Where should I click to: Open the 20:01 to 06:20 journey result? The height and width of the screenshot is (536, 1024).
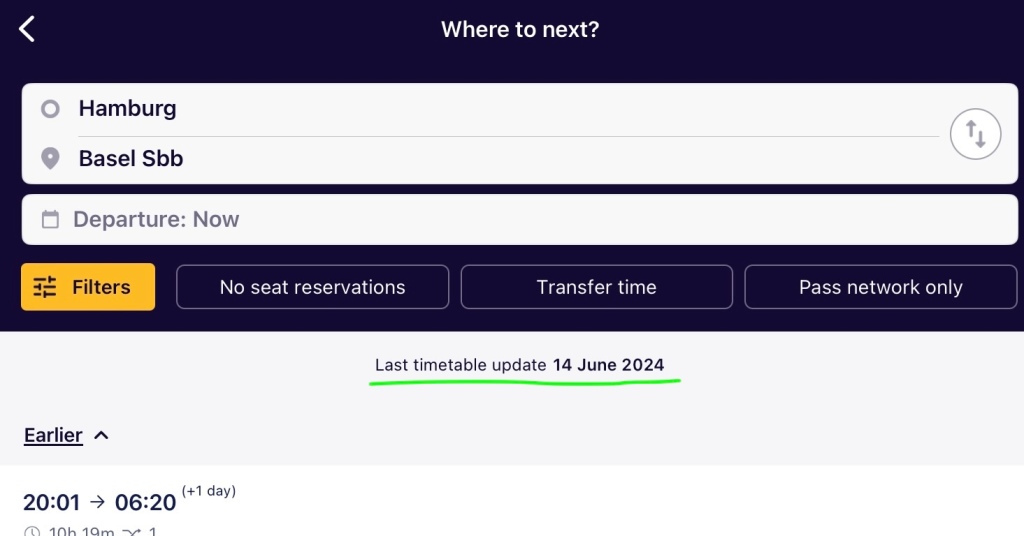(512, 501)
